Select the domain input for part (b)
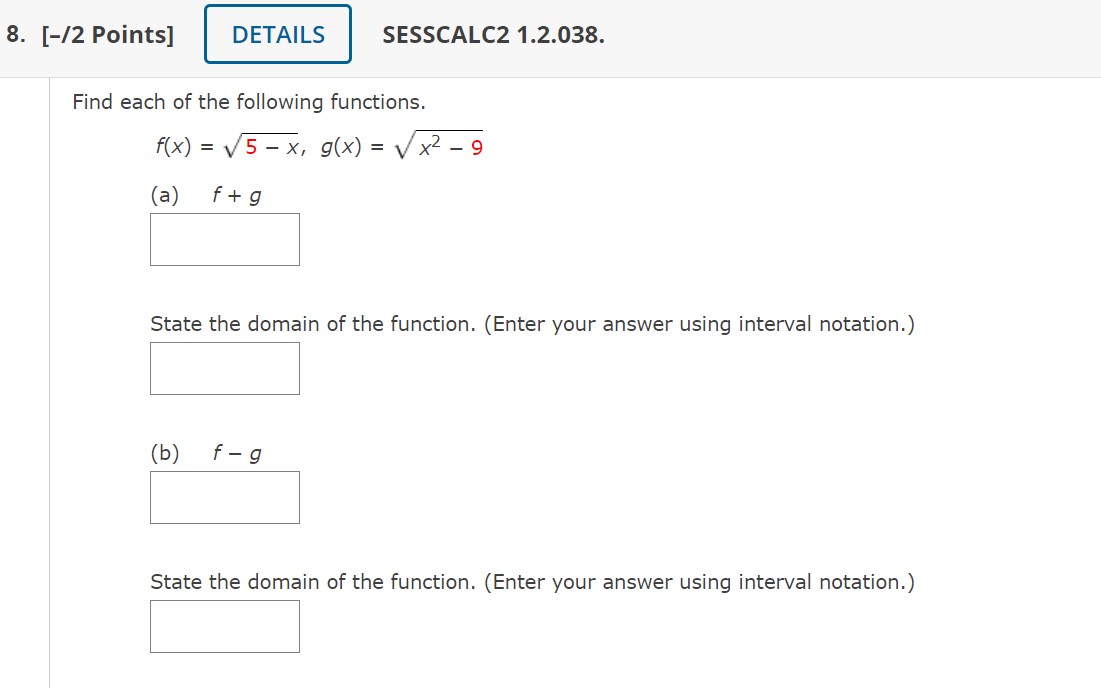 (224, 626)
